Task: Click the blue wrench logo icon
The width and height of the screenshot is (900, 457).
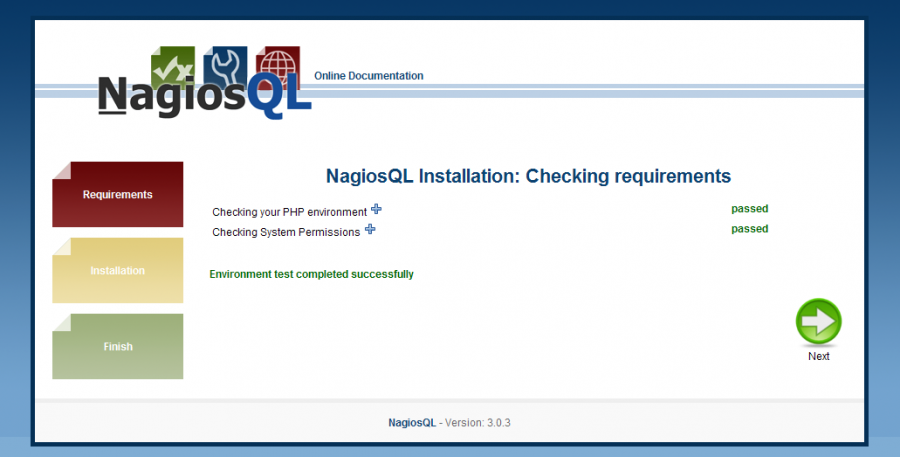Action: 225,65
